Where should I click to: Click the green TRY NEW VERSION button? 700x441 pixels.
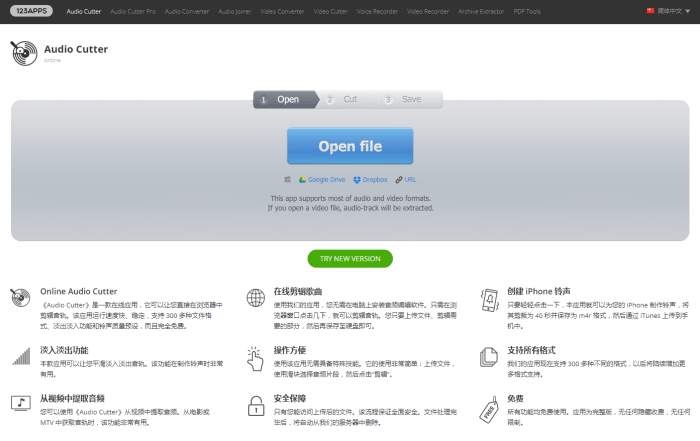[350, 258]
